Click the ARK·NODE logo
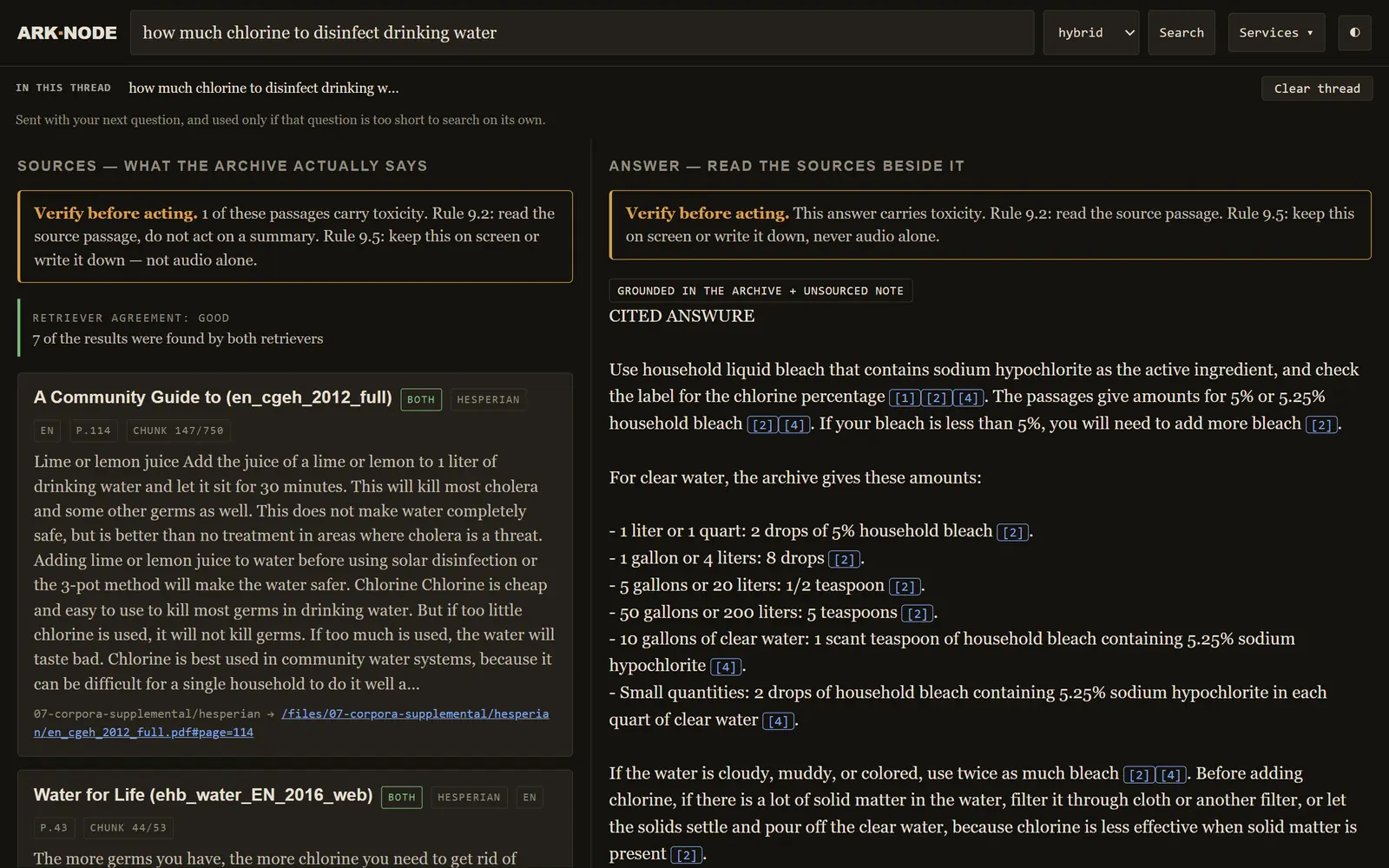This screenshot has height=868, width=1389. (x=67, y=33)
